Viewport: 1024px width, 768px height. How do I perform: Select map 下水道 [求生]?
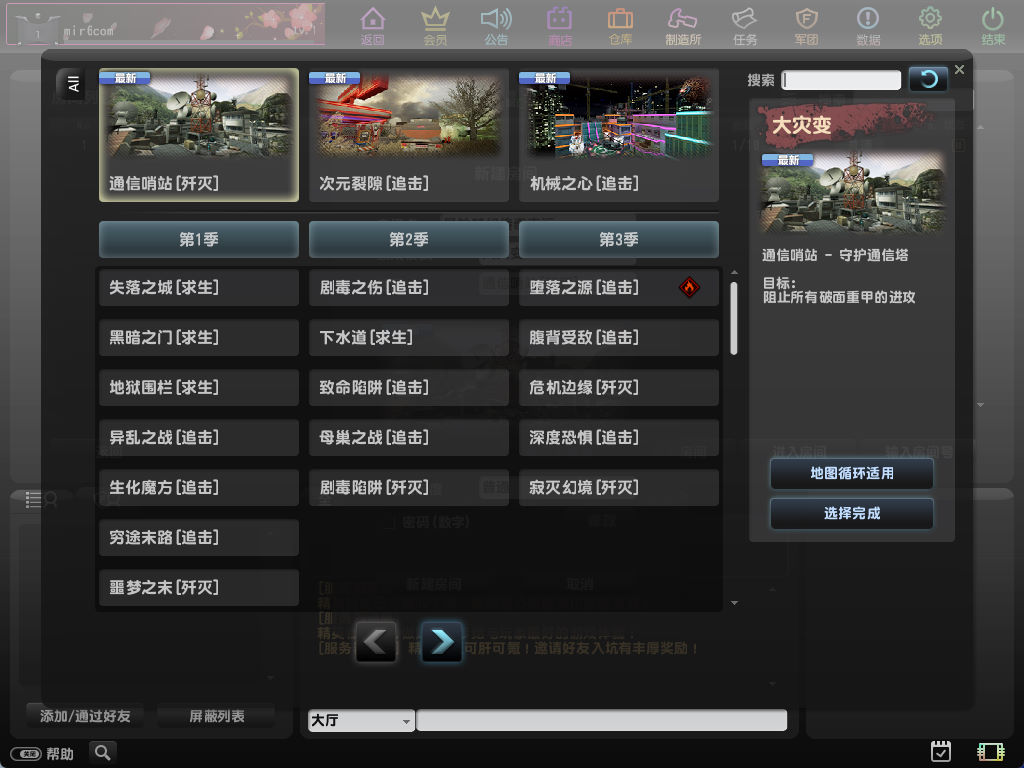pos(409,338)
